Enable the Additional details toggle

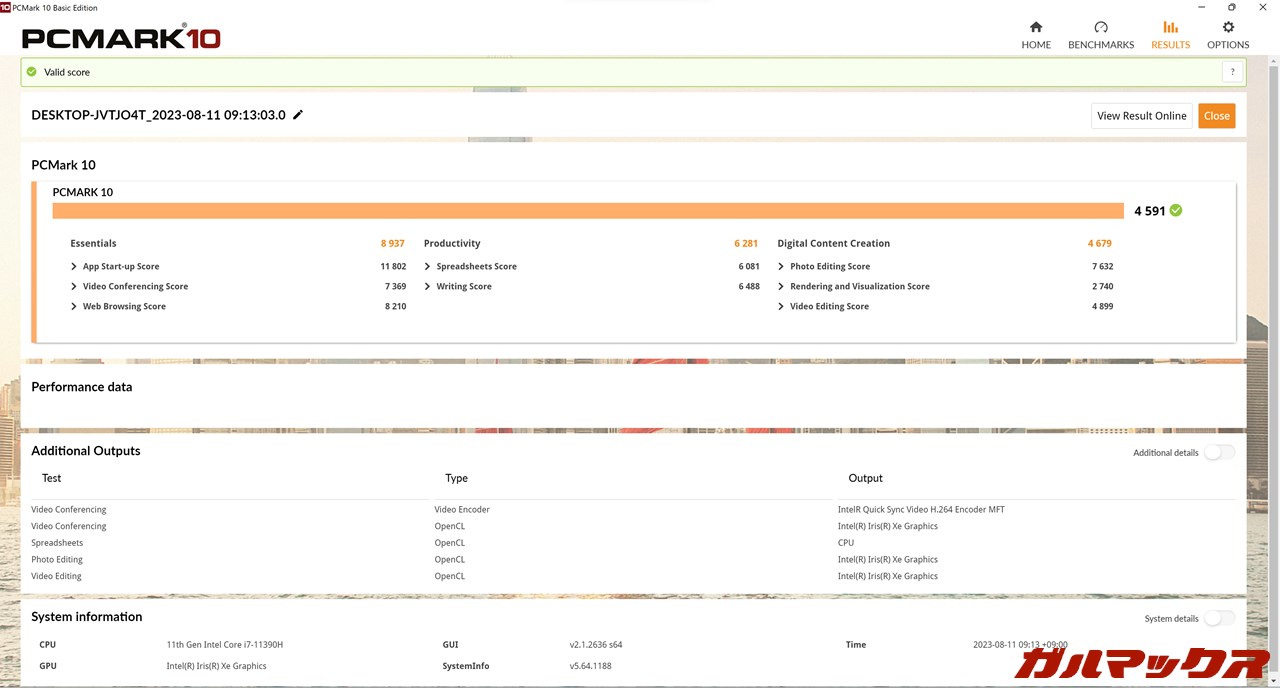(x=1218, y=453)
